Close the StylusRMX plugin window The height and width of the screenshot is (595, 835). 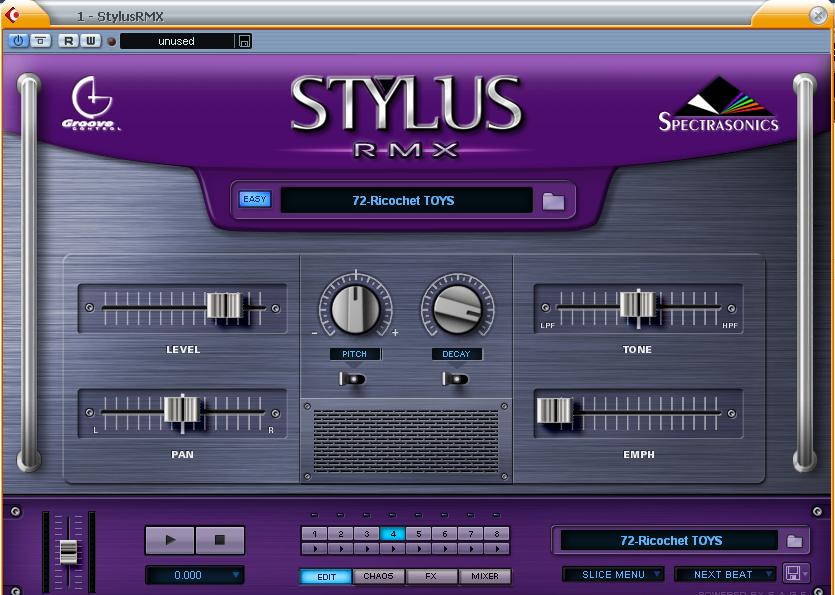pos(818,15)
